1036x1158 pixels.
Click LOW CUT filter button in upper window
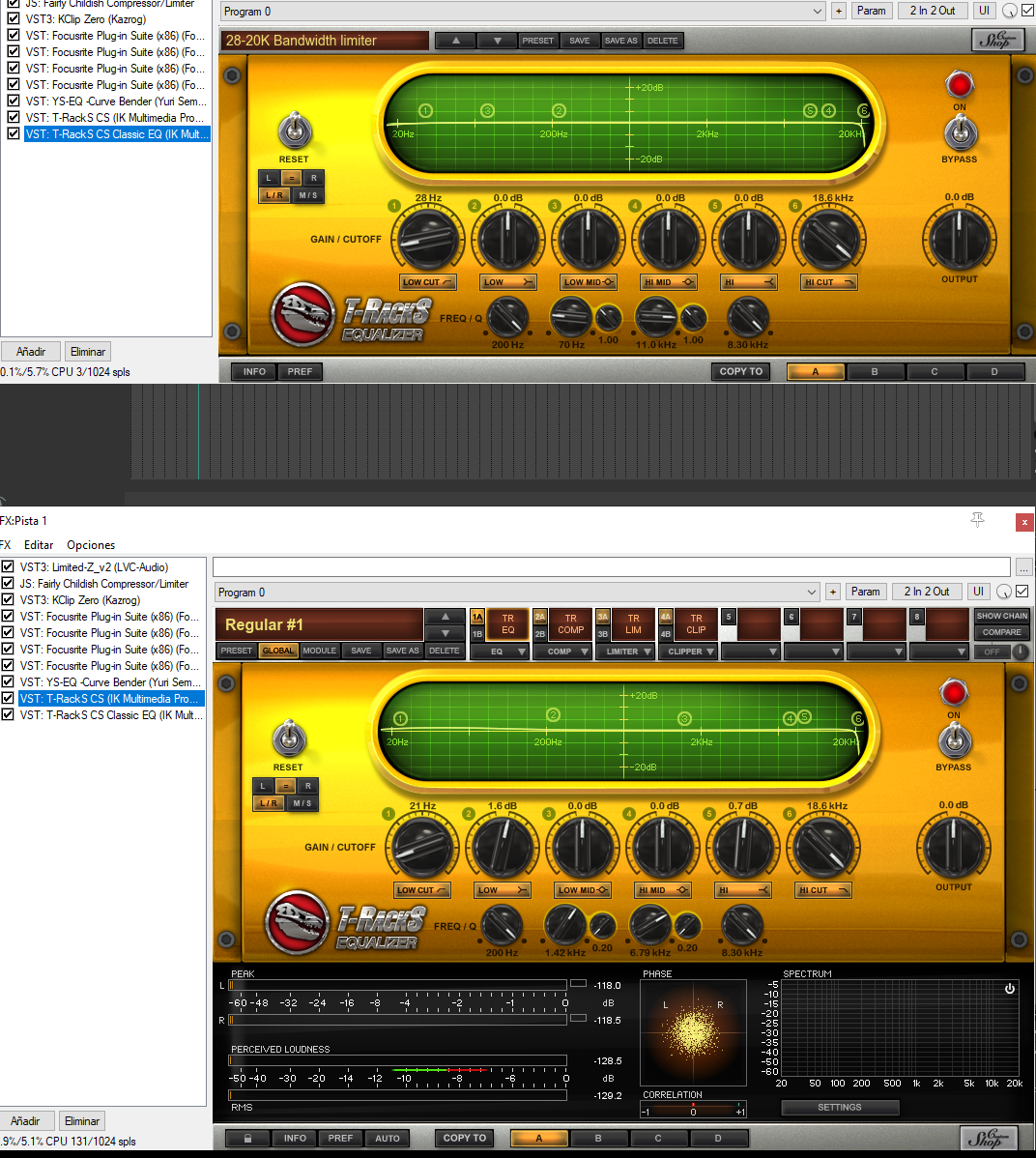click(427, 282)
